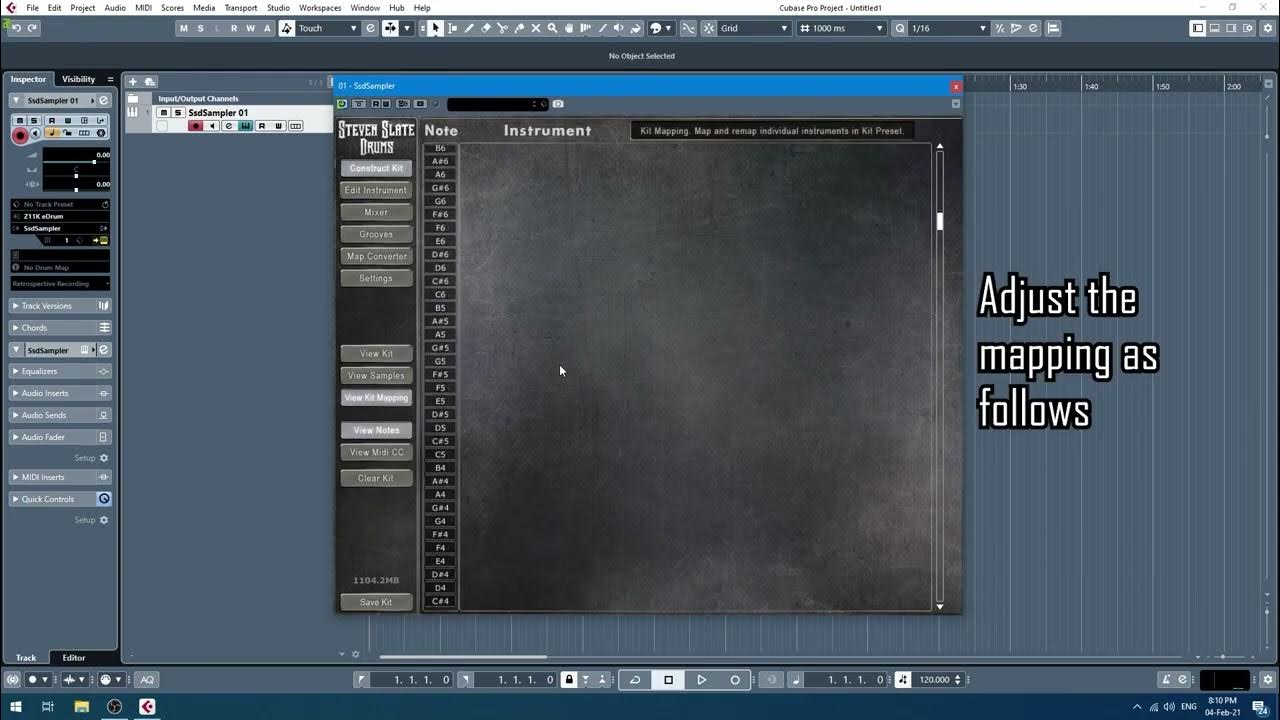Mute the SsdSampler 01 track in the list
This screenshot has width=1280, height=720.
coord(164,113)
